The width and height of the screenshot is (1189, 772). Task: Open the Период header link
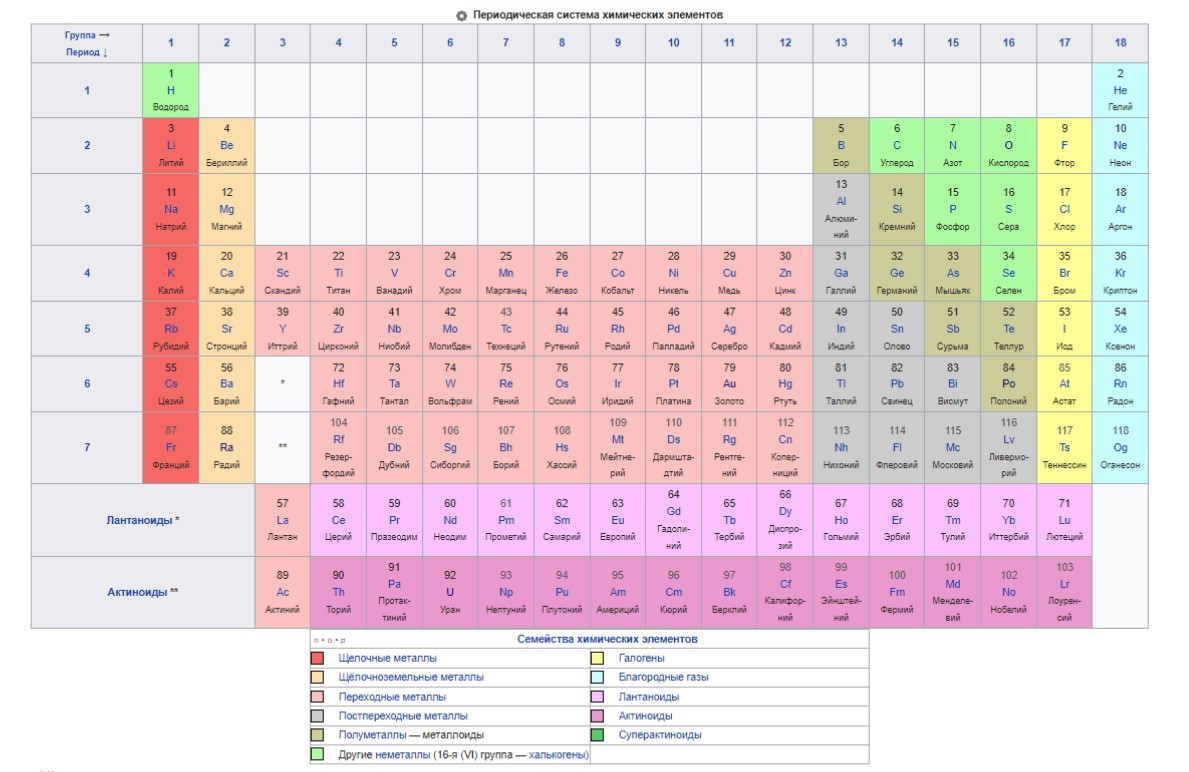point(82,52)
